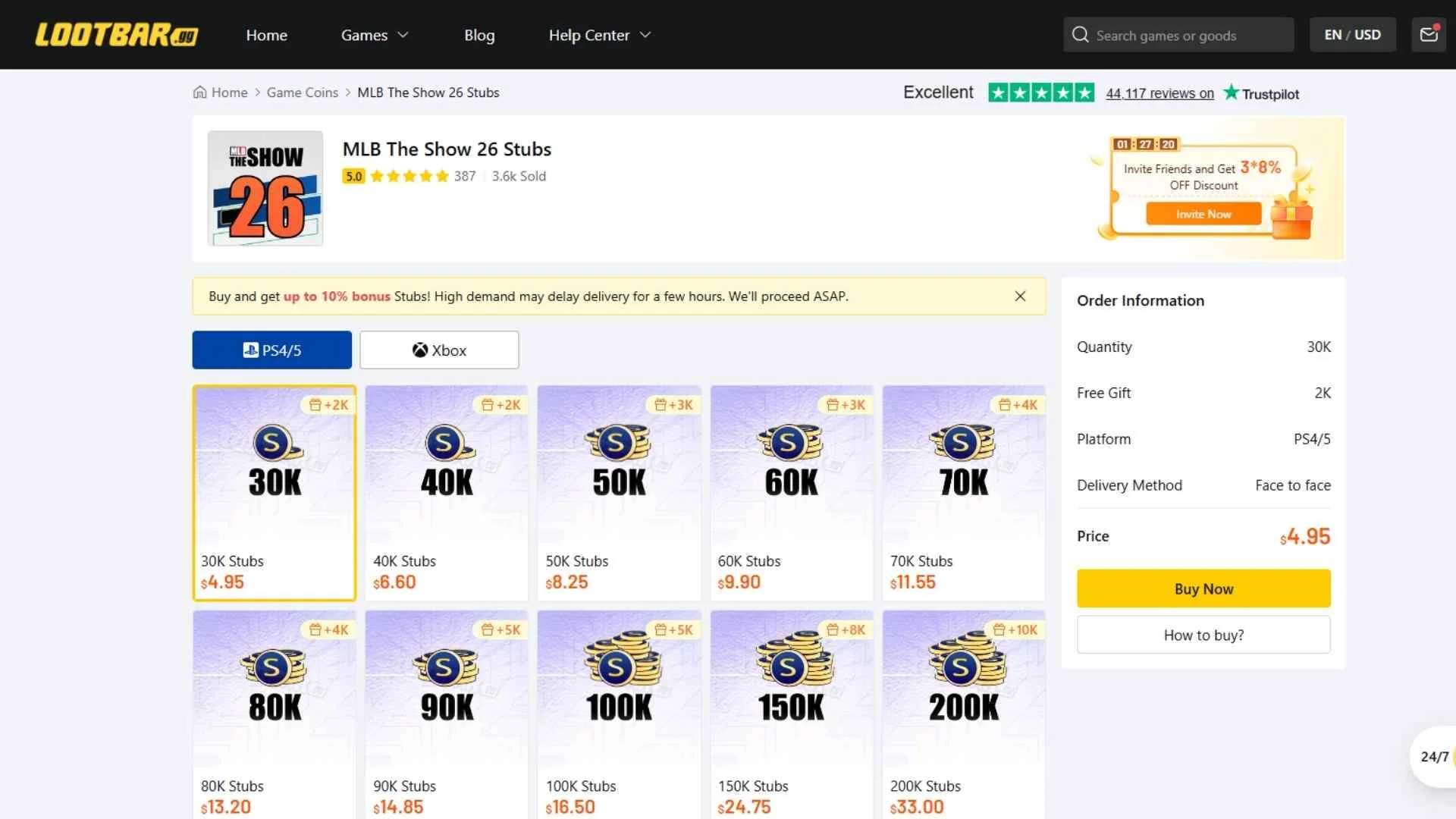Open the Home nav item
This screenshot has width=1456, height=819.
coord(267,35)
